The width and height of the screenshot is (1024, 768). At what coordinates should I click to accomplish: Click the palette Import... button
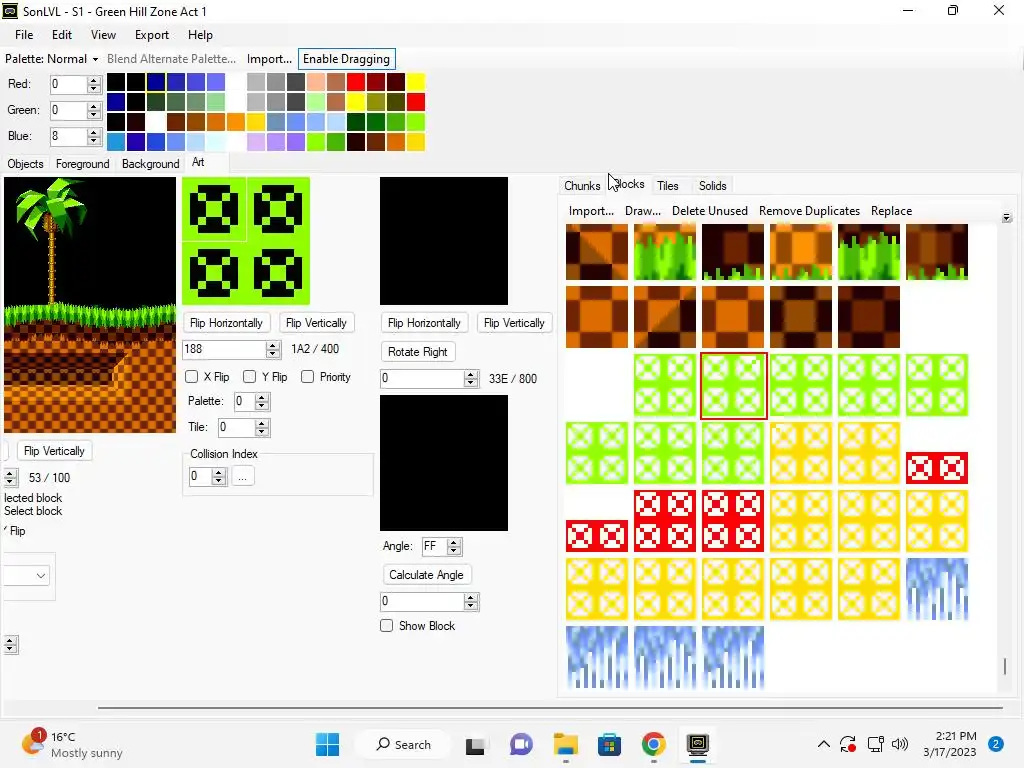click(x=269, y=59)
